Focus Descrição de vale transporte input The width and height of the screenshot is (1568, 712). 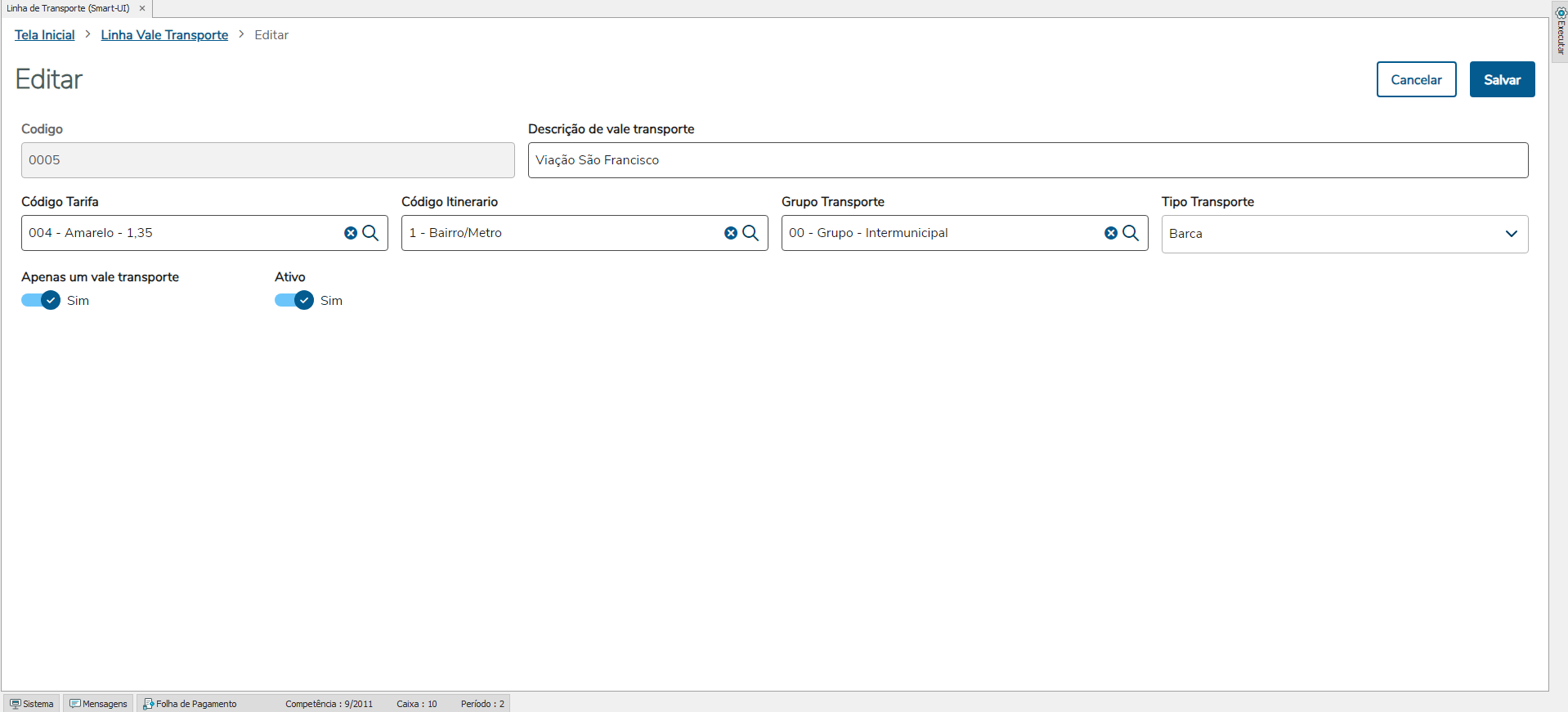[1028, 160]
